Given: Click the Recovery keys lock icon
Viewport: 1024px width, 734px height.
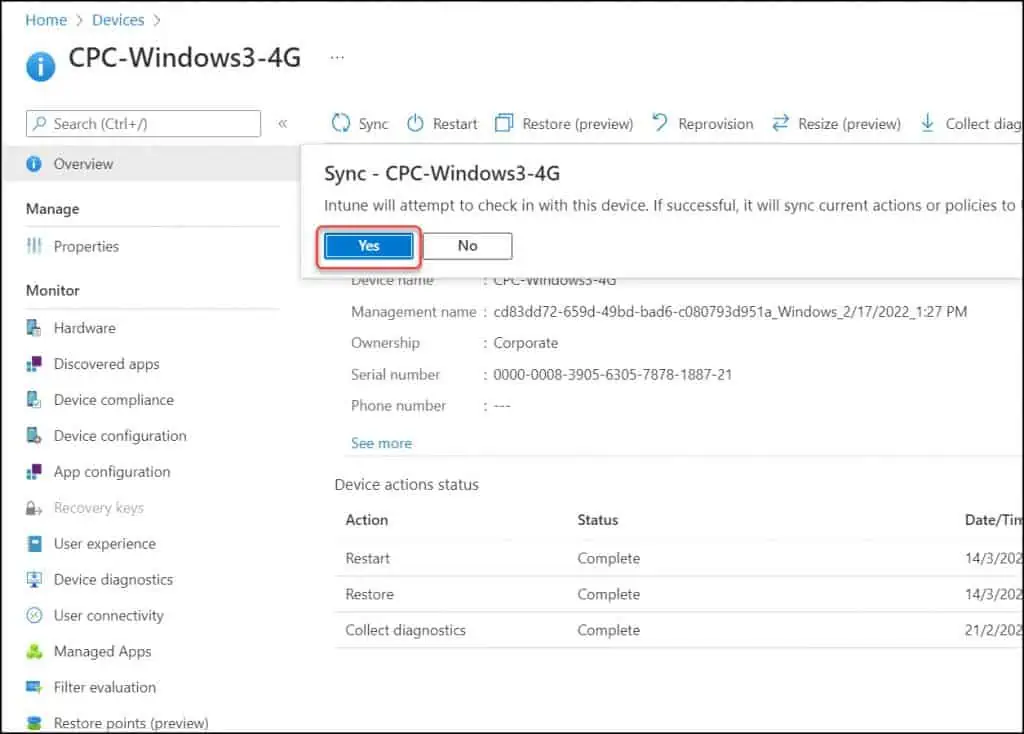Looking at the screenshot, I should tap(34, 508).
